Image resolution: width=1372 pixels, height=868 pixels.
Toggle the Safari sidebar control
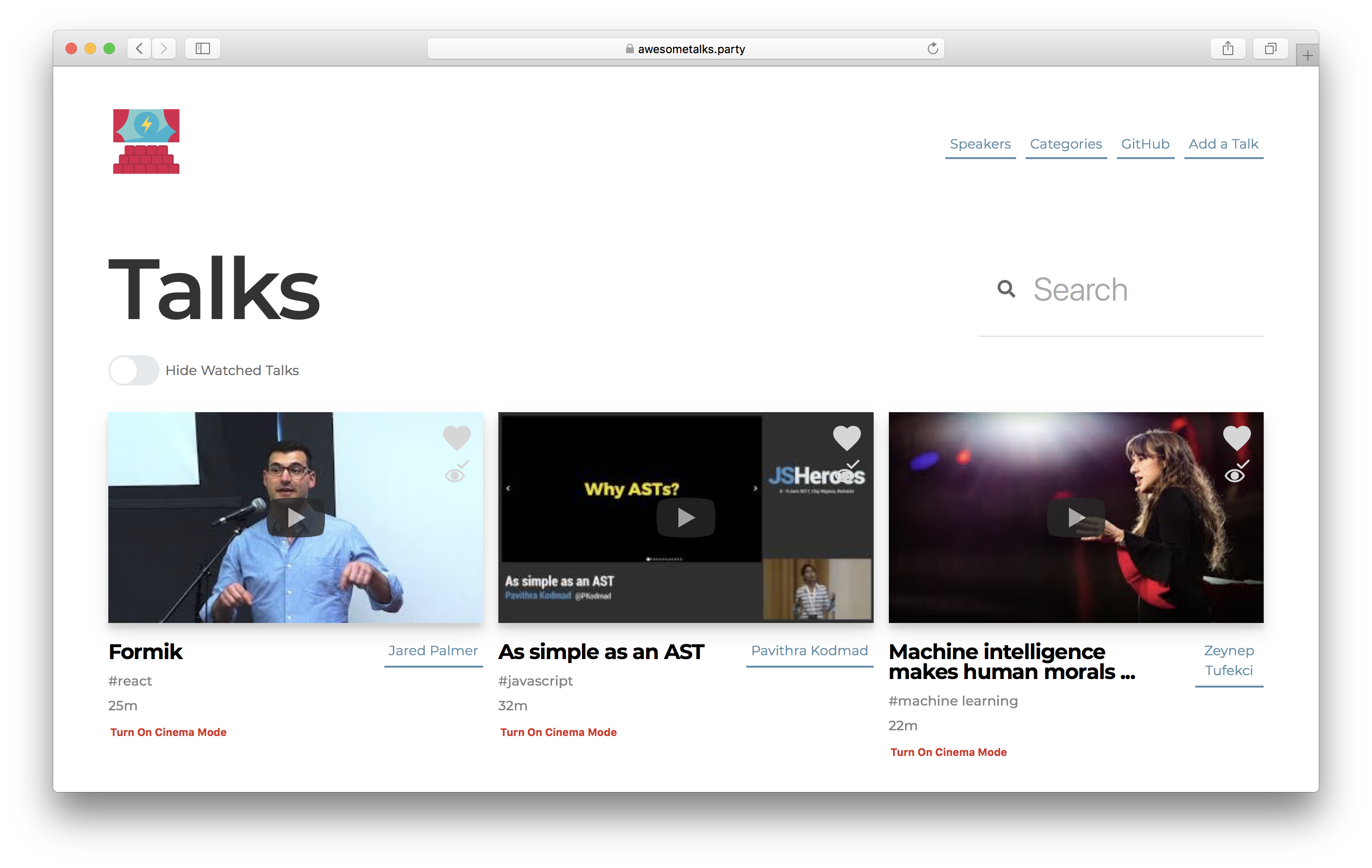pyautogui.click(x=202, y=48)
